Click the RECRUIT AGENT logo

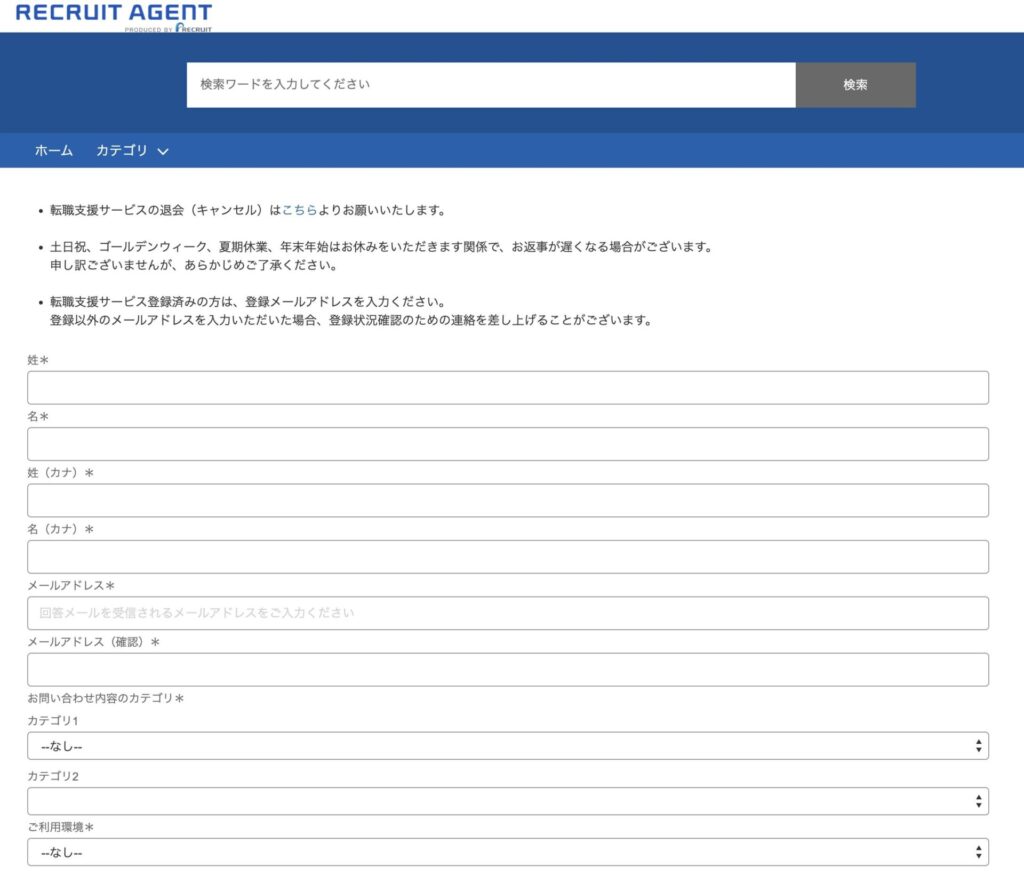click(114, 16)
